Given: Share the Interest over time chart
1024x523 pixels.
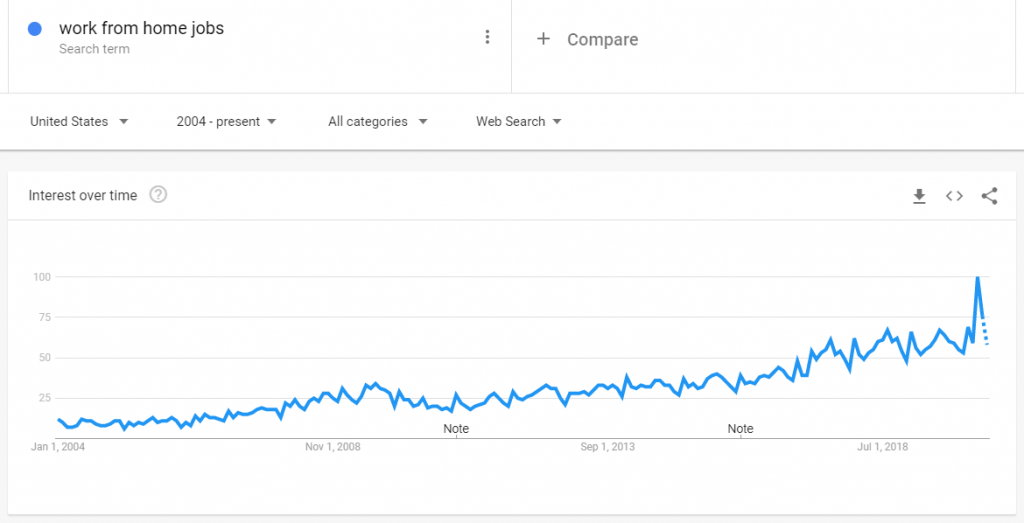Looking at the screenshot, I should (x=989, y=196).
